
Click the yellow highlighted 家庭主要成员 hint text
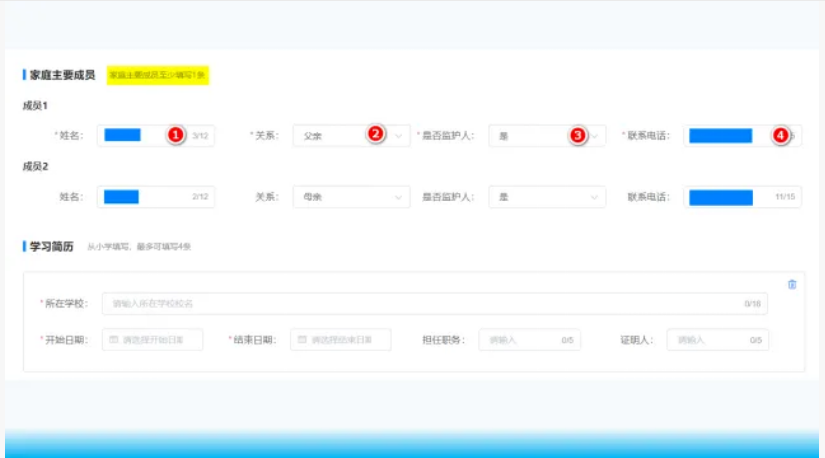click(158, 75)
